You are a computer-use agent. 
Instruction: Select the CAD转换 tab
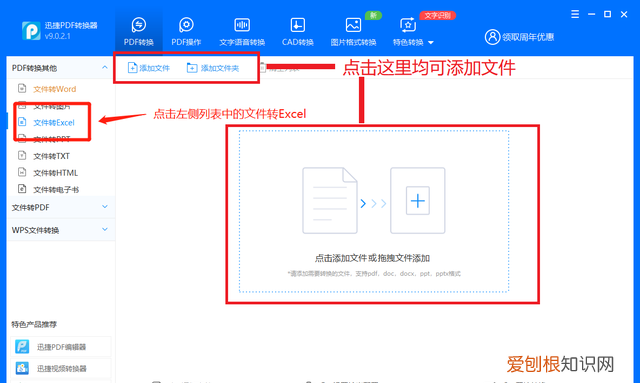tap(298, 31)
